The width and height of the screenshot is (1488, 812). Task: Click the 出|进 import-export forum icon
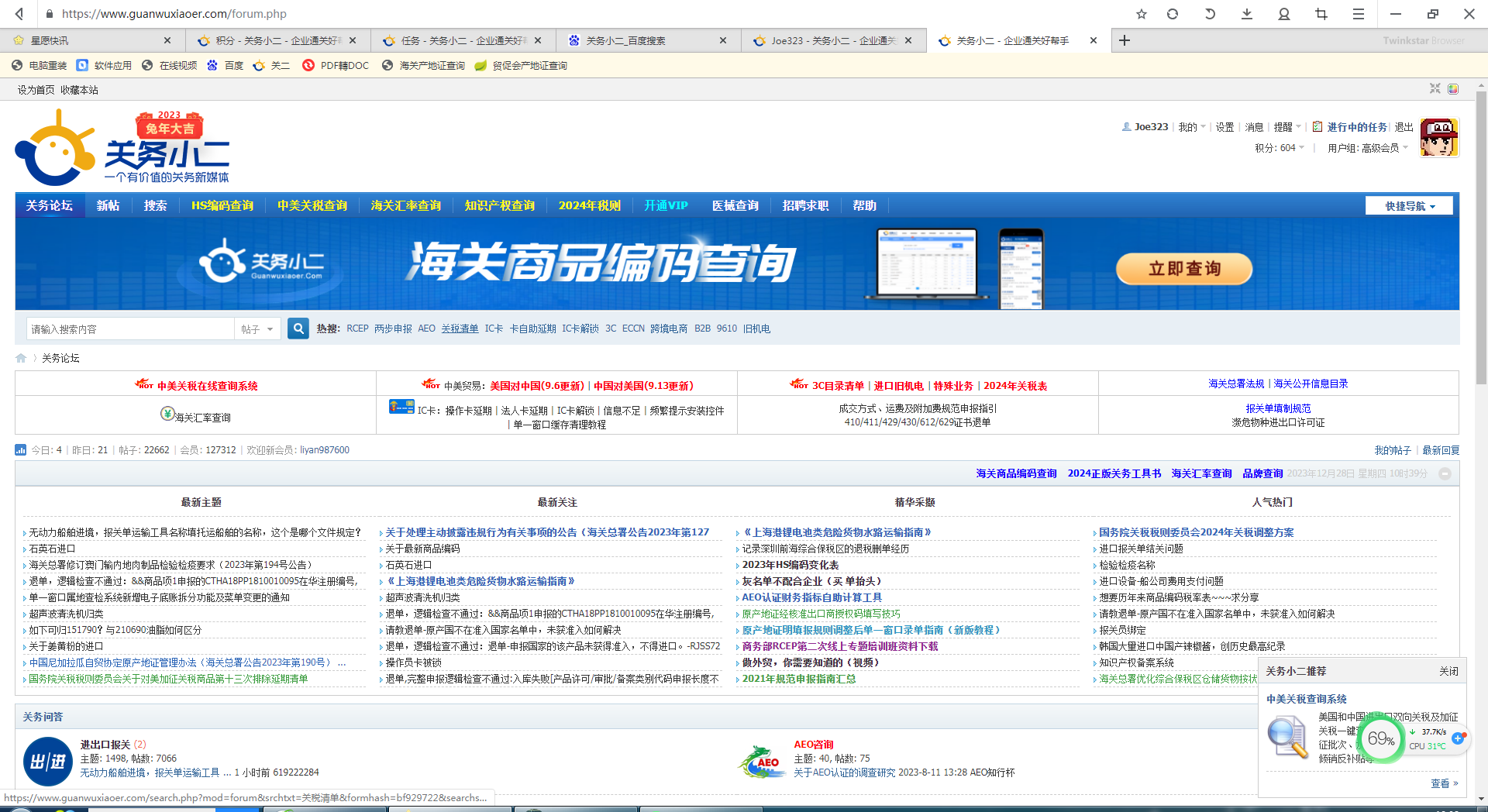pyautogui.click(x=48, y=762)
